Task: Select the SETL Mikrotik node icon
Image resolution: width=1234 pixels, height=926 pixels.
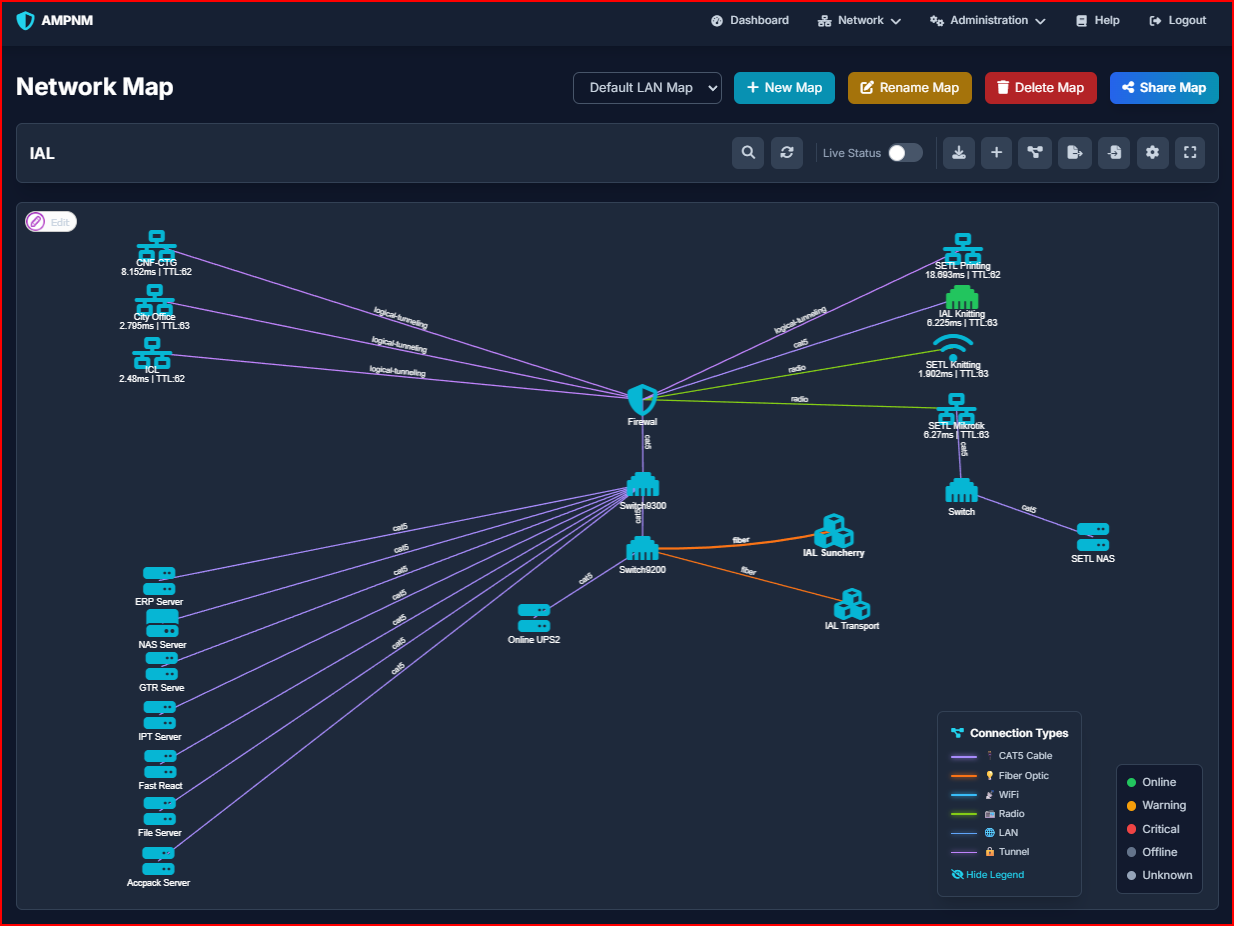Action: coord(958,407)
